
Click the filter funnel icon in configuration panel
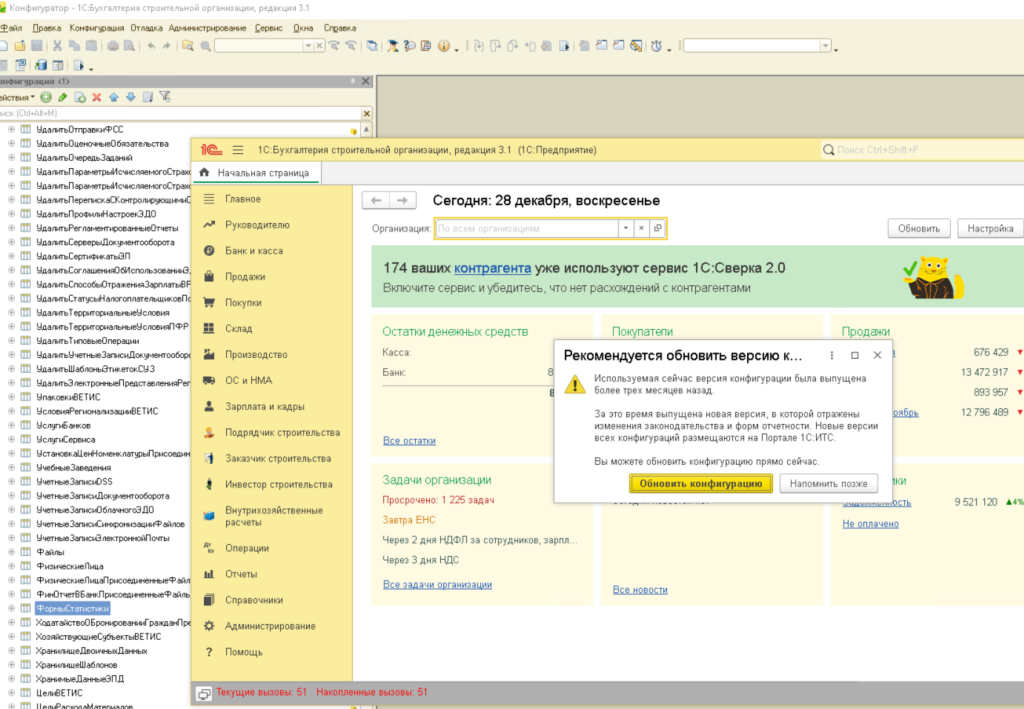(165, 97)
